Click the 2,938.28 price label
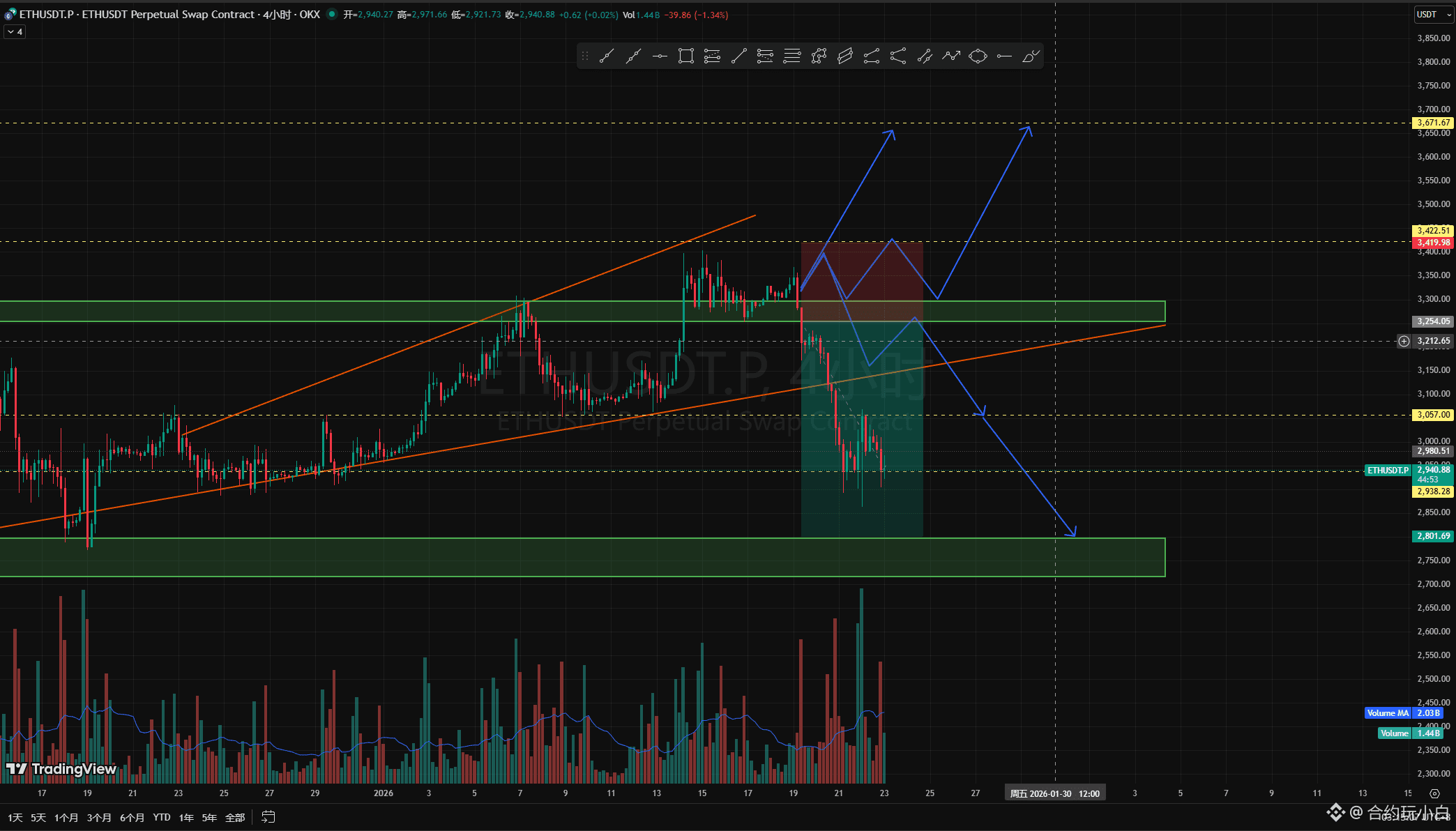The image size is (1456, 831). tap(1434, 491)
